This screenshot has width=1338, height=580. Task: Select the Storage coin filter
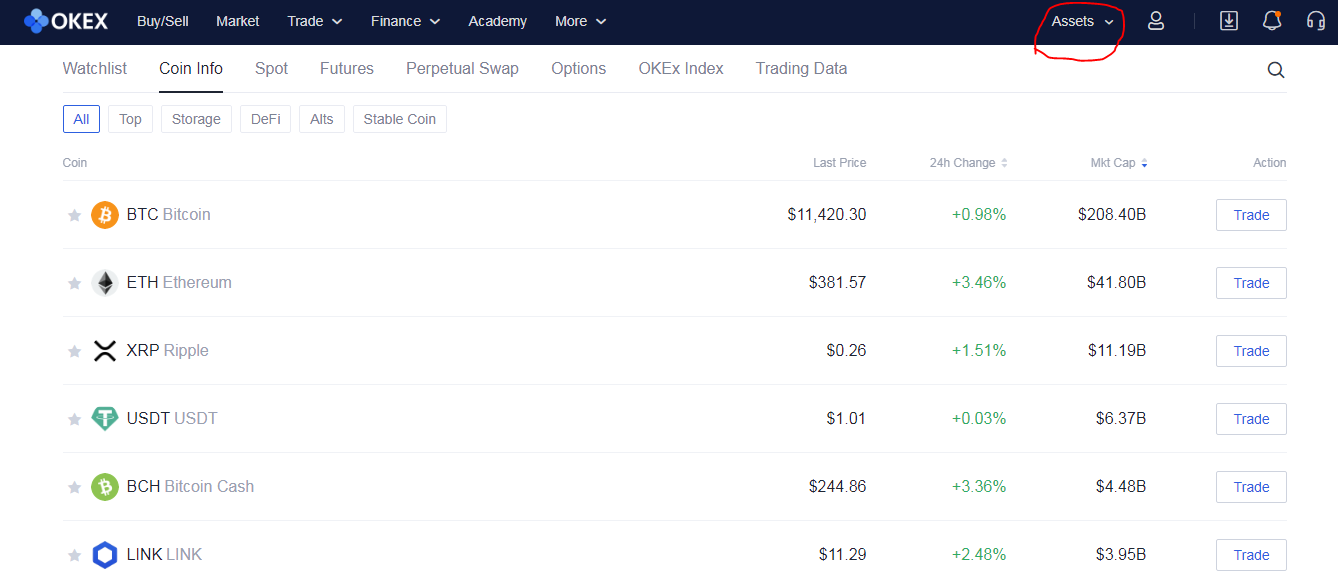tap(196, 119)
